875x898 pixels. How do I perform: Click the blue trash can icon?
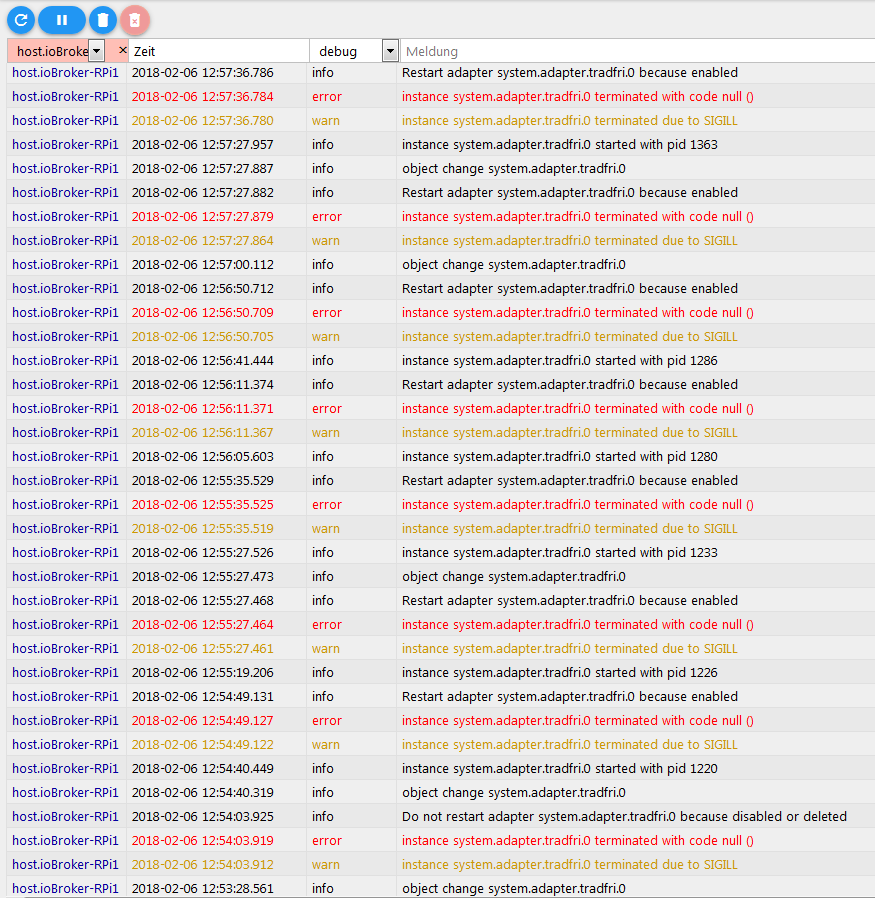pyautogui.click(x=102, y=19)
